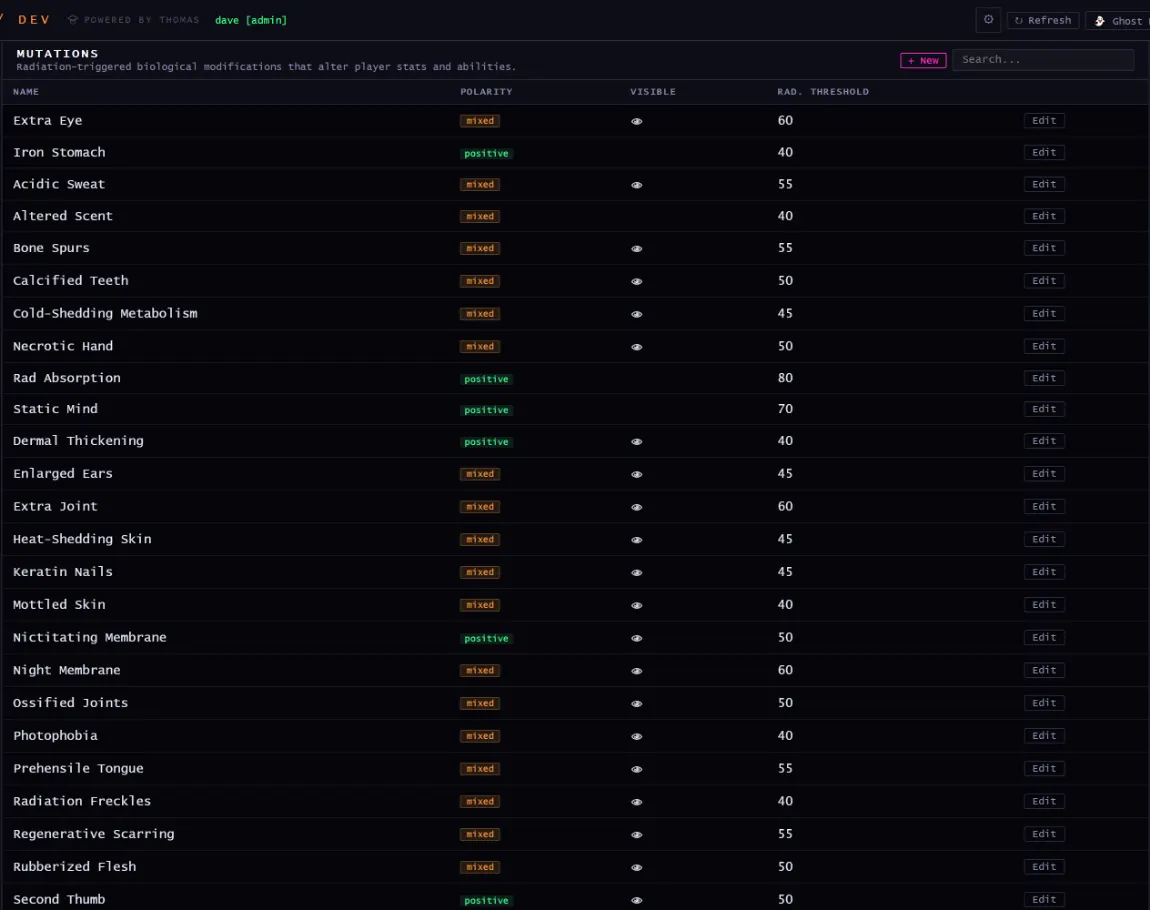Toggle visibility eye for Calcified Teeth
Image resolution: width=1150 pixels, height=910 pixels.
point(636,281)
